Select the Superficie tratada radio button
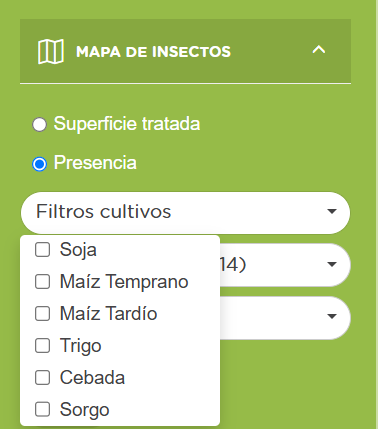 click(x=39, y=125)
